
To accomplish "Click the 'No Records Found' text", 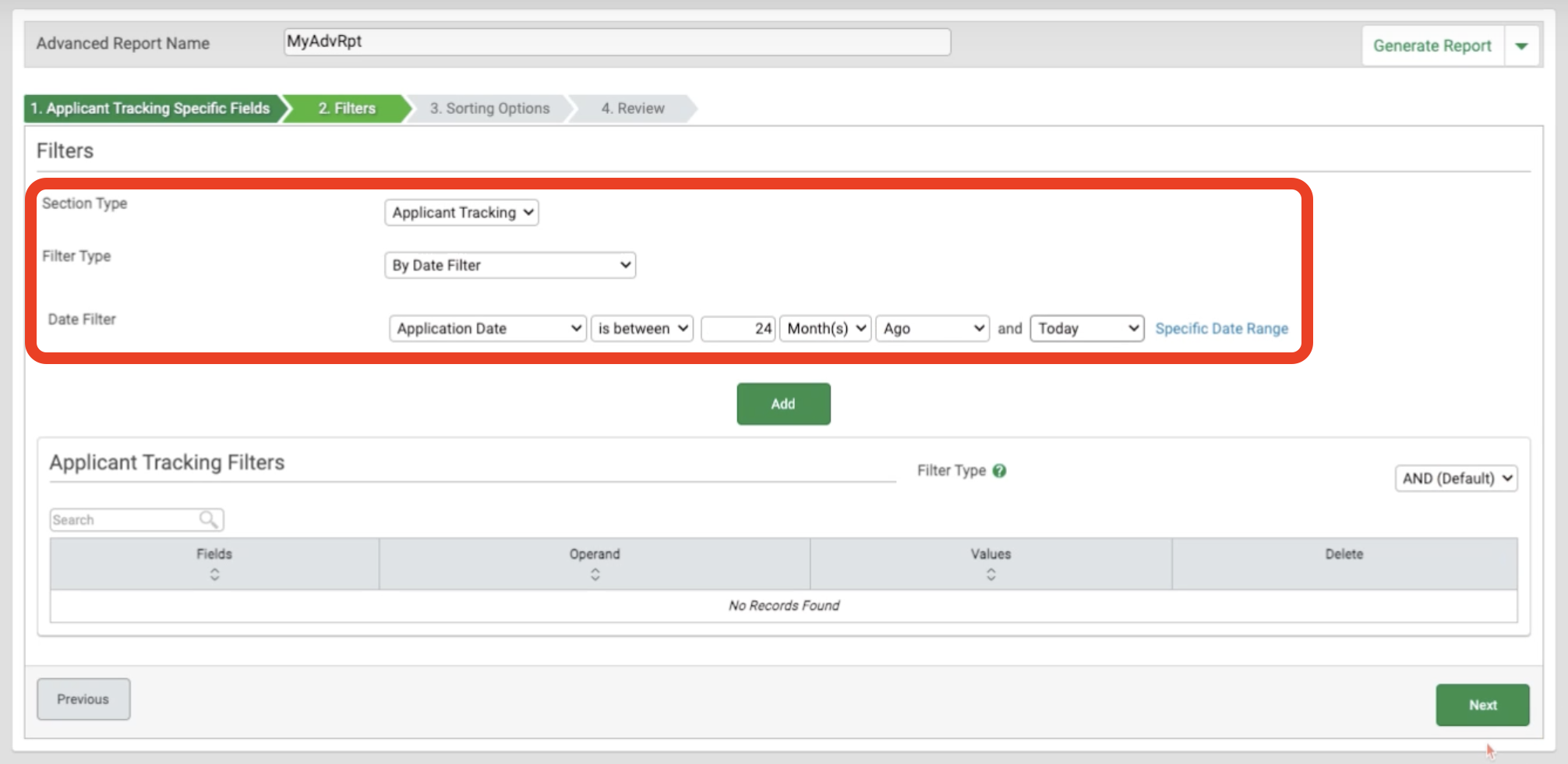I will coord(784,606).
